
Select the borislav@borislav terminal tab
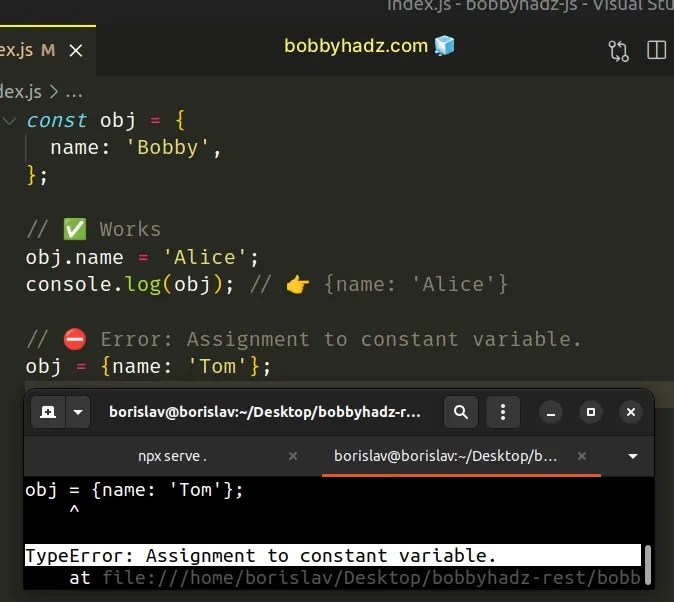445,456
